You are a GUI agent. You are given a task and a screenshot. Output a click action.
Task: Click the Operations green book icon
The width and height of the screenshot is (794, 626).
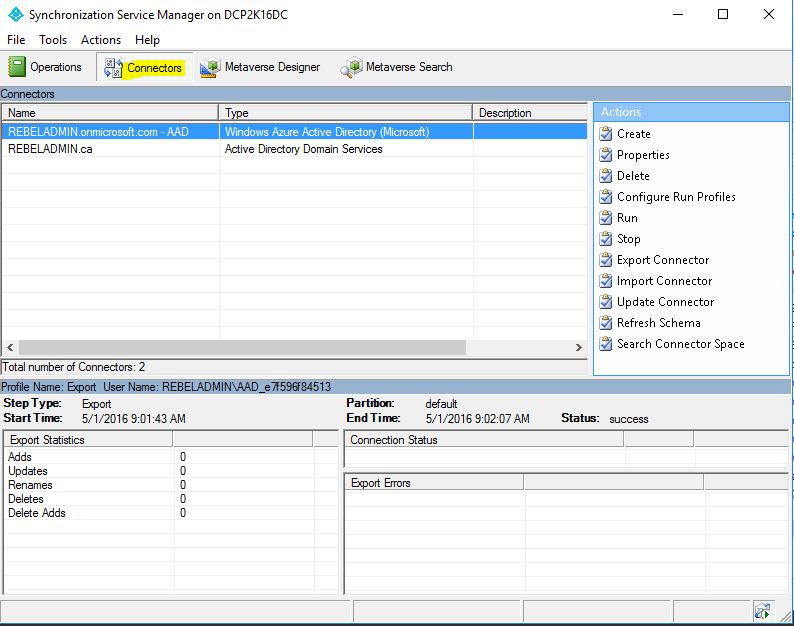17,67
